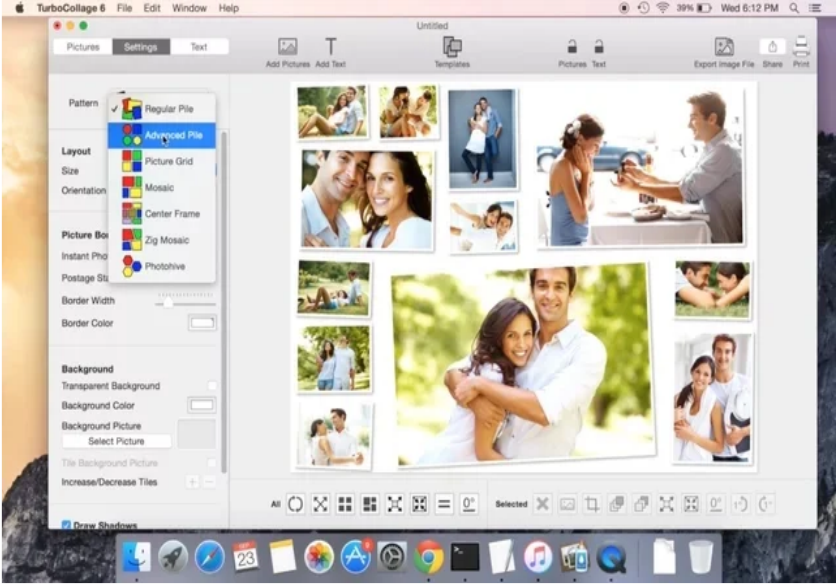This screenshot has width=836, height=584.
Task: Switch to the Settings tab
Action: [x=141, y=47]
